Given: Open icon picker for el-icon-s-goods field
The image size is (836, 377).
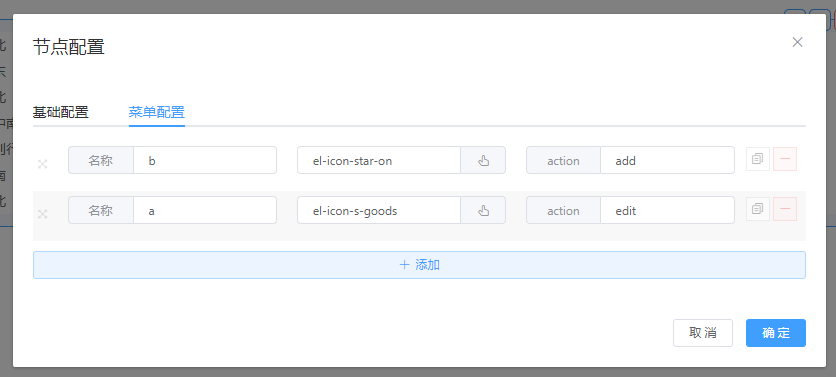Looking at the screenshot, I should (x=483, y=210).
